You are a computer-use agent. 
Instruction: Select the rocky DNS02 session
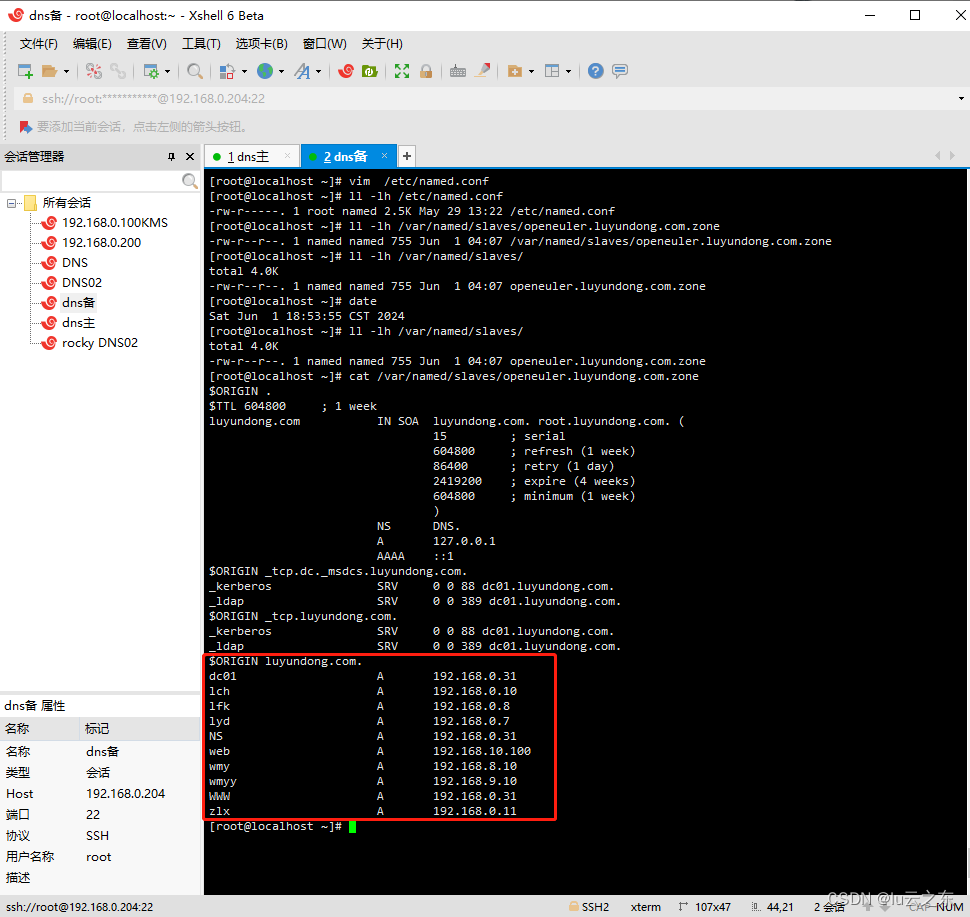click(100, 343)
